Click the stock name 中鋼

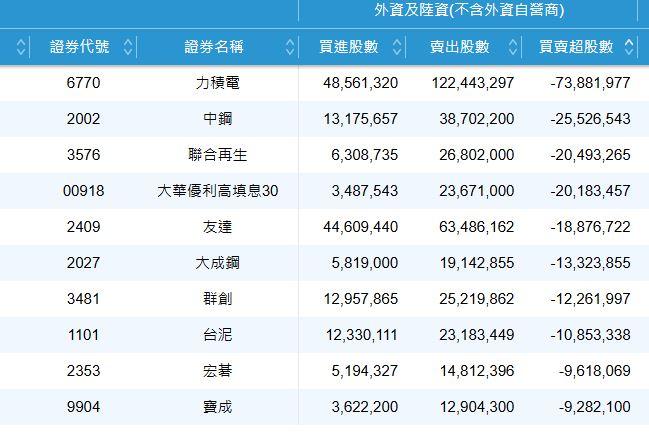tap(218, 119)
